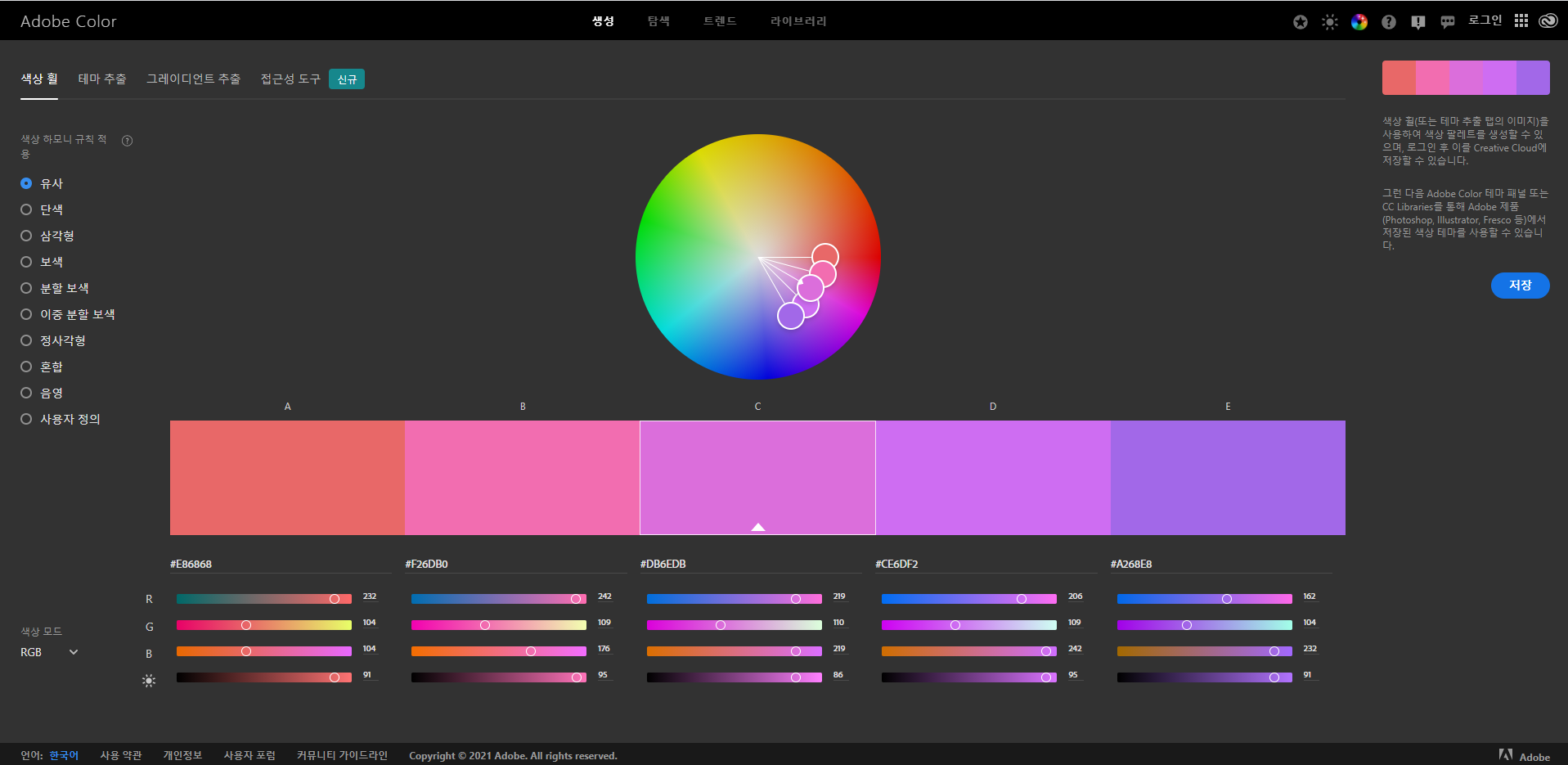Click the Adobe Color logo text
Viewport: 1568px width, 765px height.
pos(69,21)
